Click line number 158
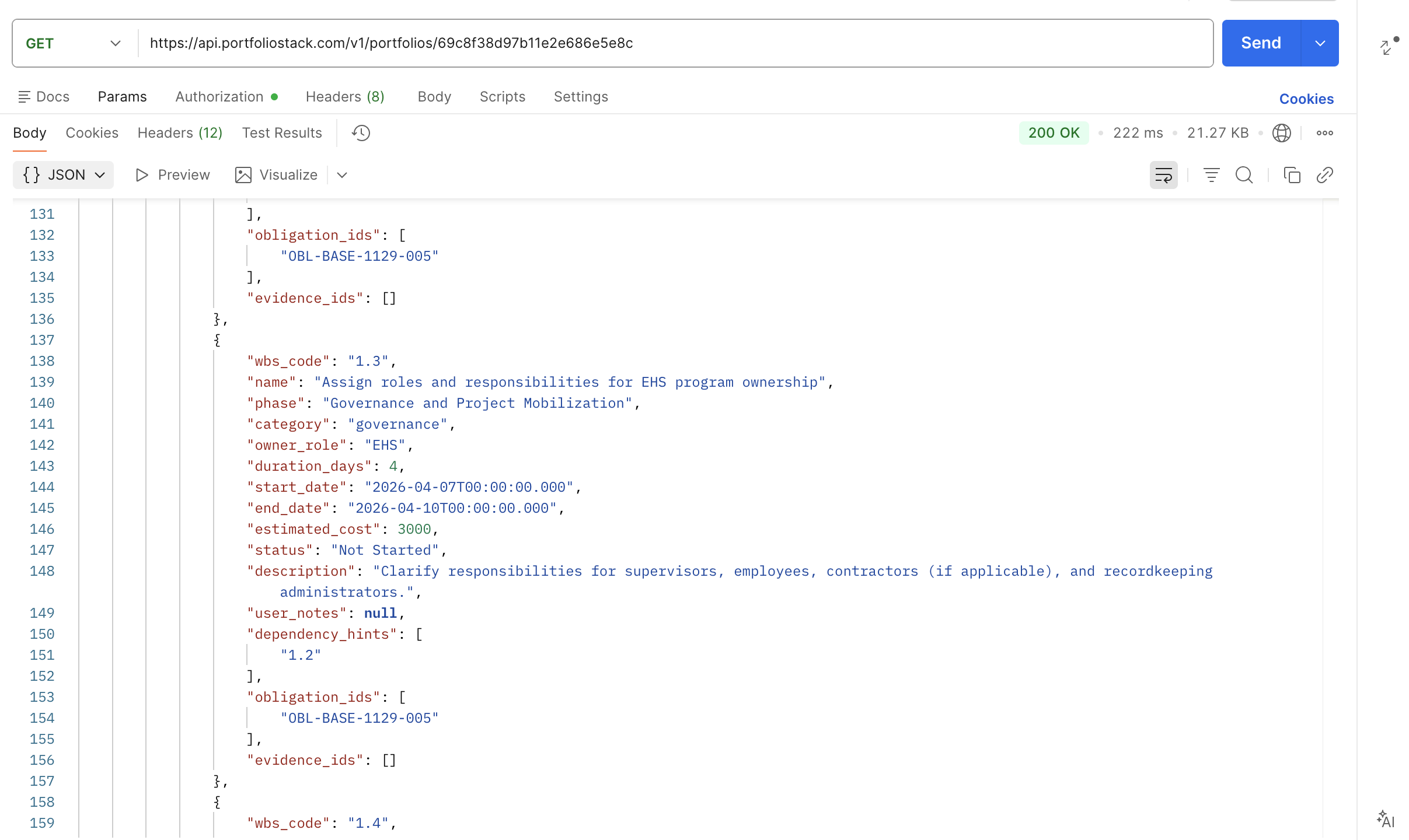Viewport: 1409px width, 840px height. click(x=42, y=802)
